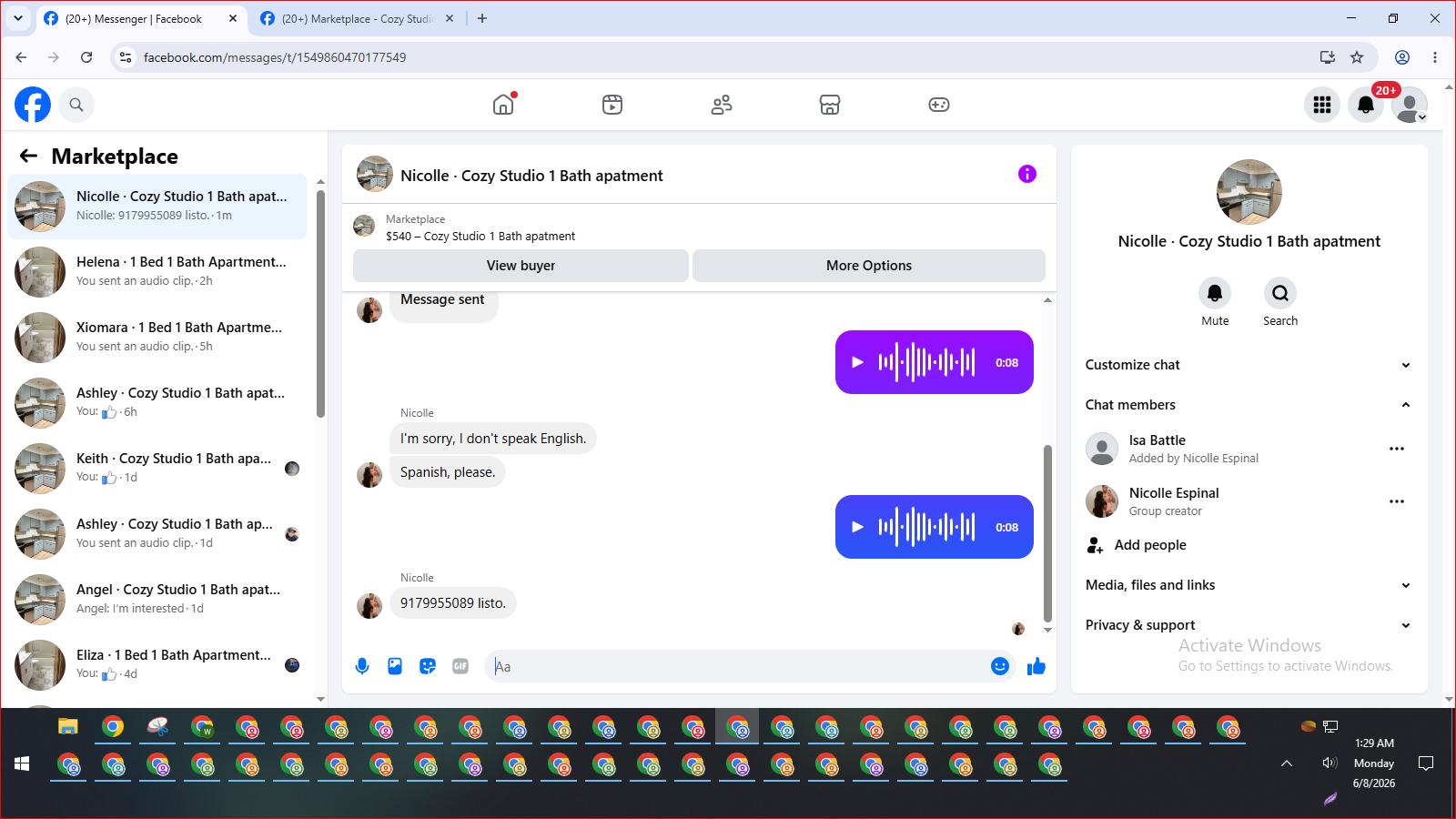Open Facebook home logo
The height and width of the screenshot is (819, 1456).
(x=33, y=105)
